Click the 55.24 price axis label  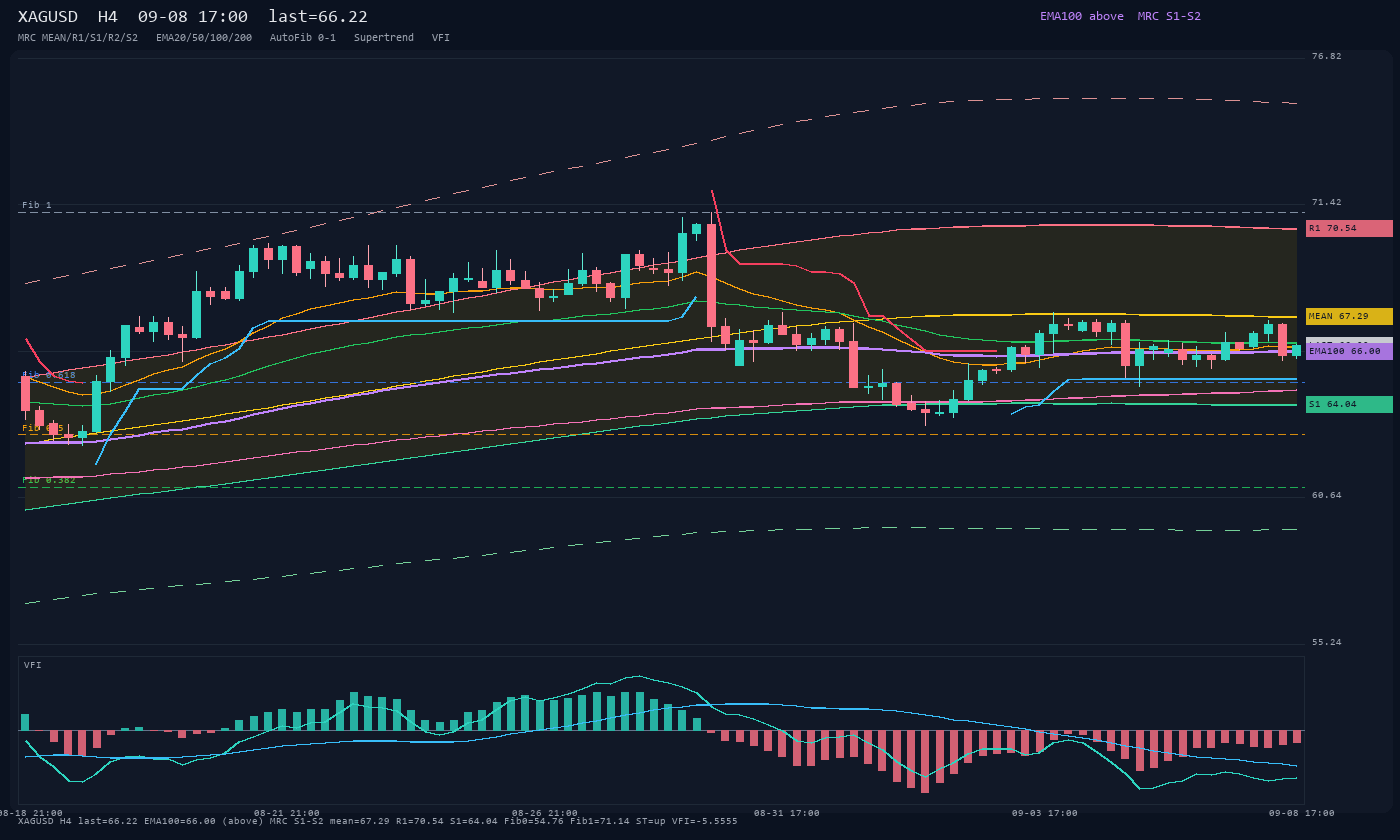(1327, 642)
